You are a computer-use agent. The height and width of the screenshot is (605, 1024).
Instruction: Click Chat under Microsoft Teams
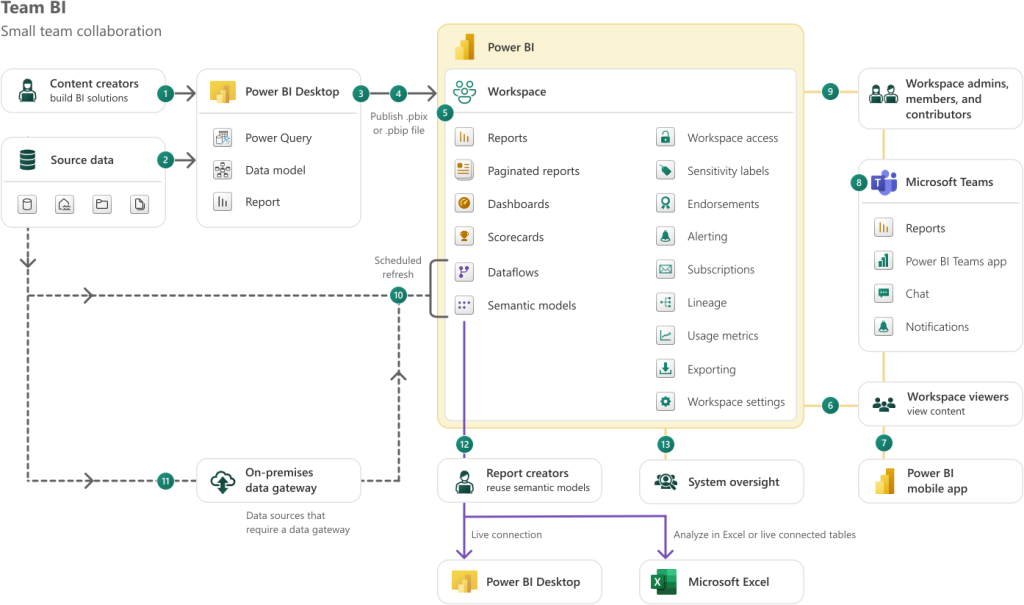[917, 294]
